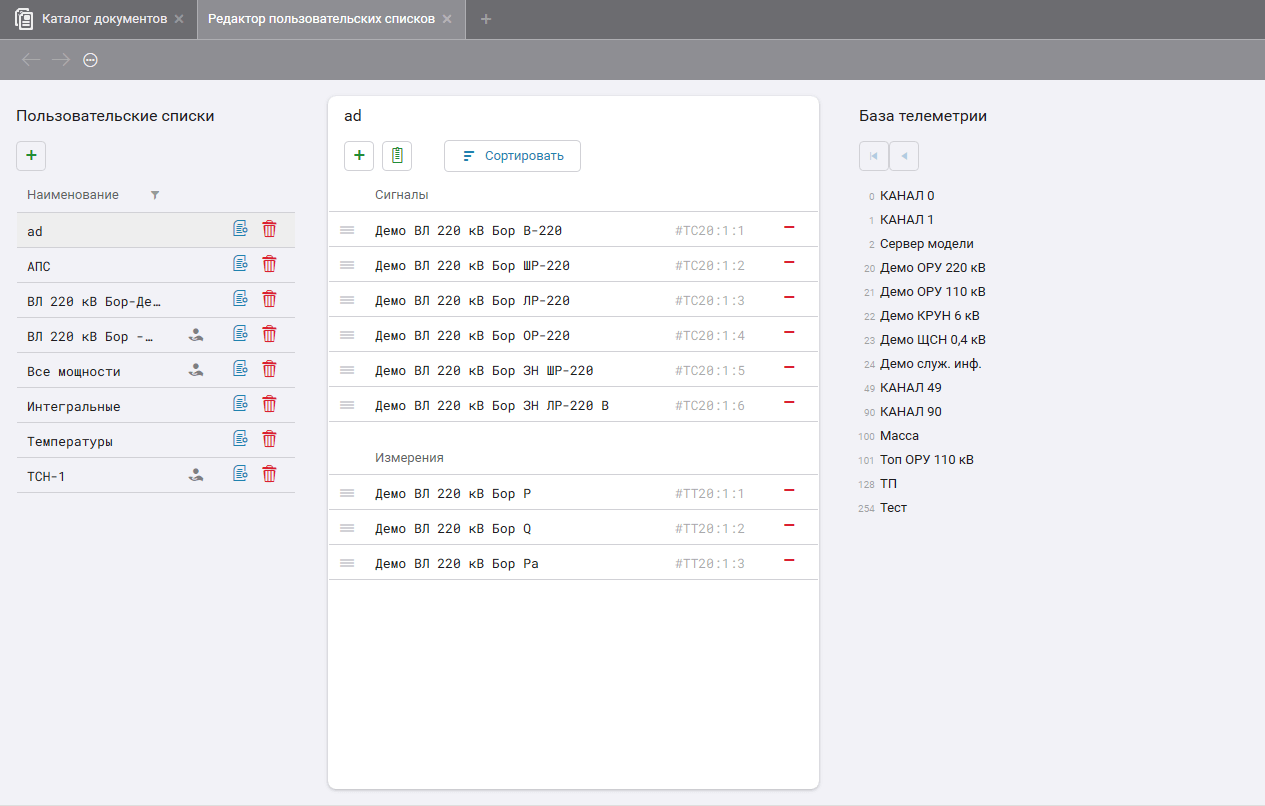Jump to the first telemetry level with the skip-back button
This screenshot has width=1265, height=806.
coord(873,156)
